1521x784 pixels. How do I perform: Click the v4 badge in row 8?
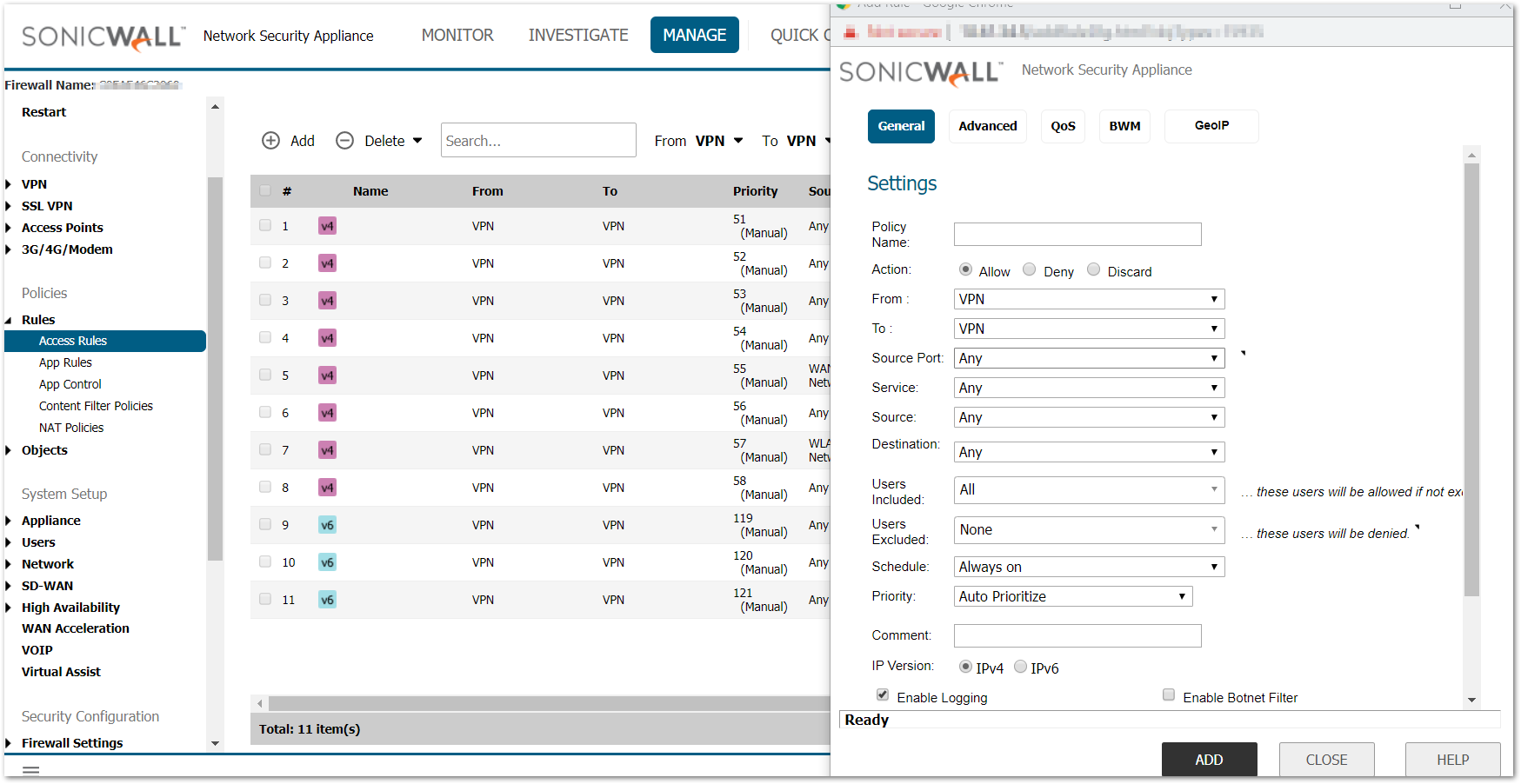(x=327, y=488)
